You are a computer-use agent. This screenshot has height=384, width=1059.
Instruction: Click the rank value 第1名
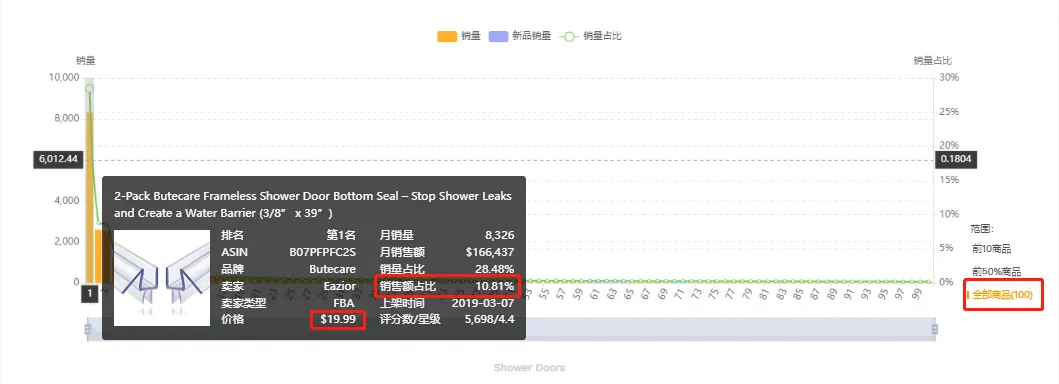click(x=341, y=236)
